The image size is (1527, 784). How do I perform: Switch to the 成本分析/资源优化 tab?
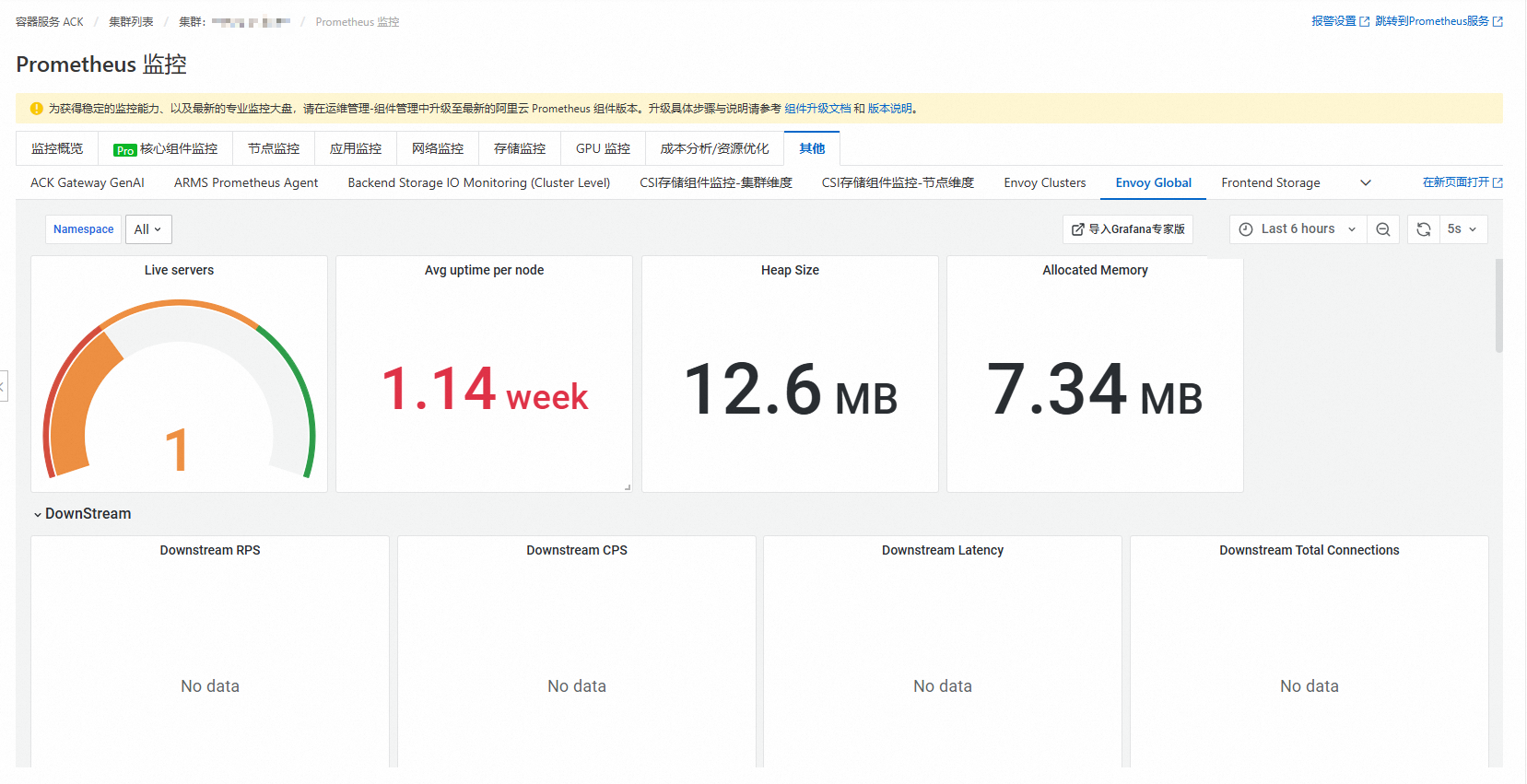click(x=714, y=148)
